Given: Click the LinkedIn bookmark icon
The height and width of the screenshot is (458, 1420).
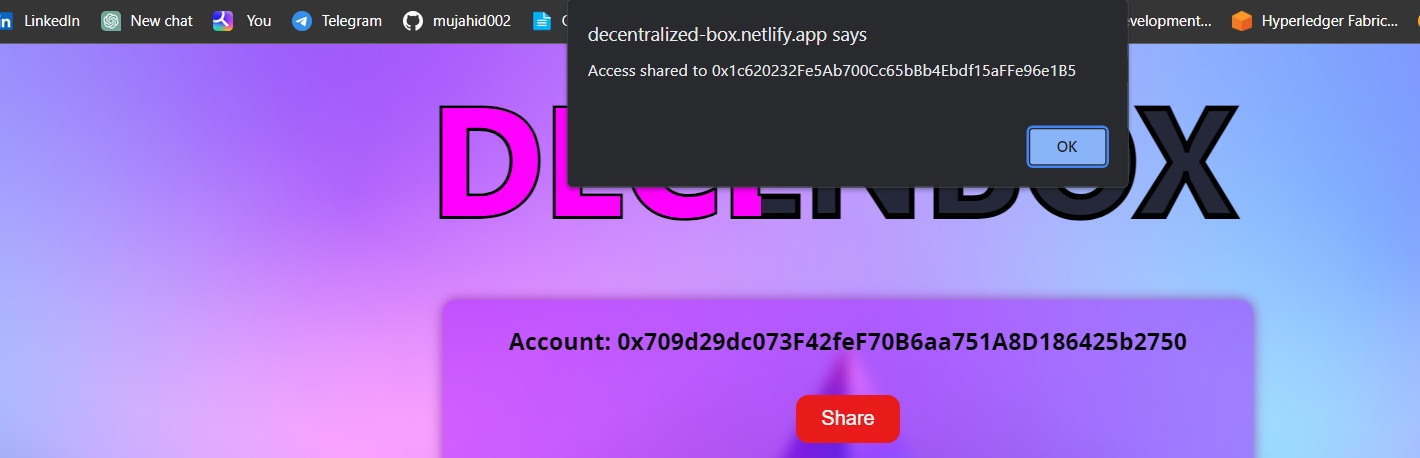Looking at the screenshot, I should pos(6,21).
